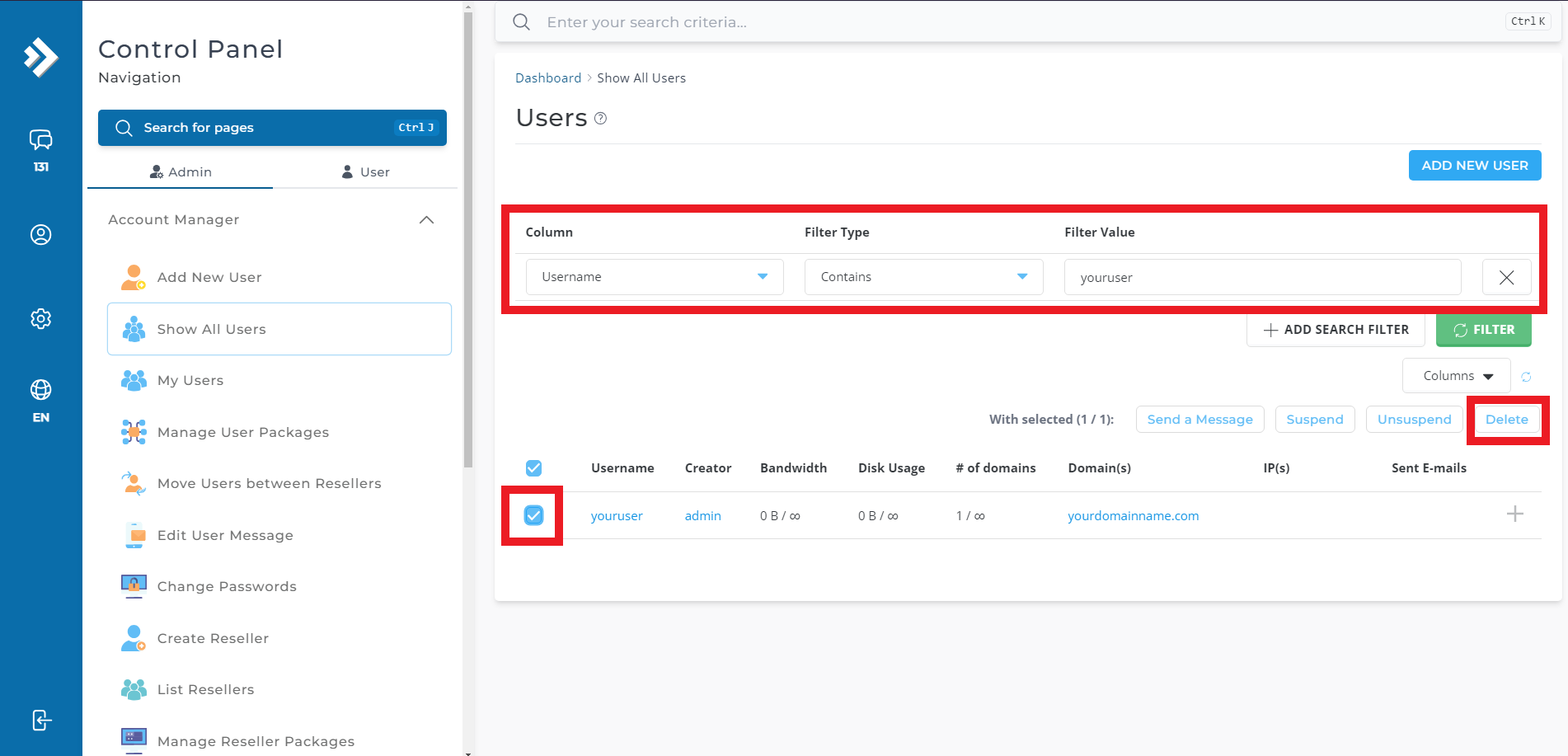Click the Manage User Packages icon
The width and height of the screenshot is (1568, 756).
click(133, 432)
